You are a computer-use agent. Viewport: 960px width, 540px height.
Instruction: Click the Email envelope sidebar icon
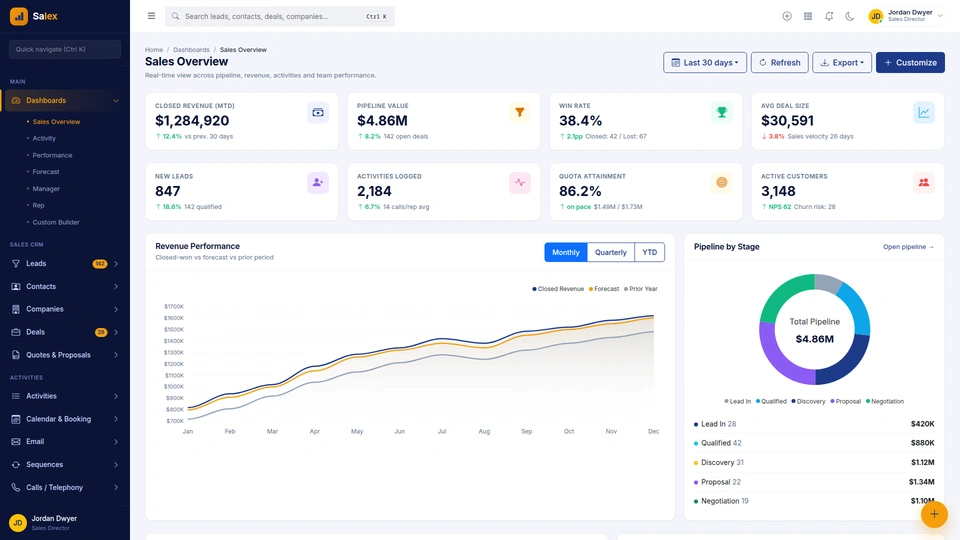(16, 442)
